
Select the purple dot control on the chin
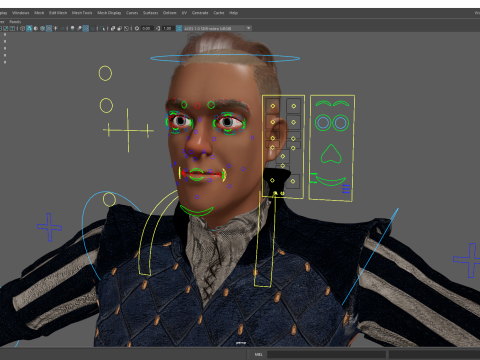[197, 197]
